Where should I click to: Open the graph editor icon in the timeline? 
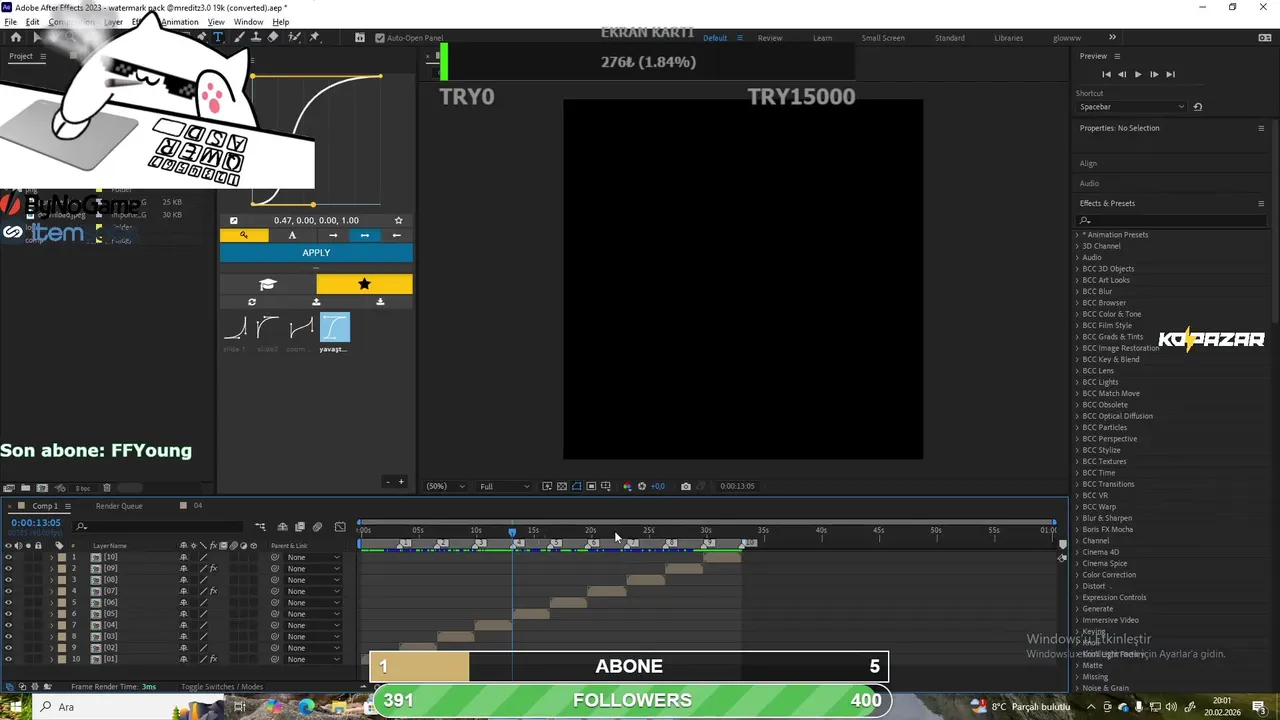click(x=340, y=527)
